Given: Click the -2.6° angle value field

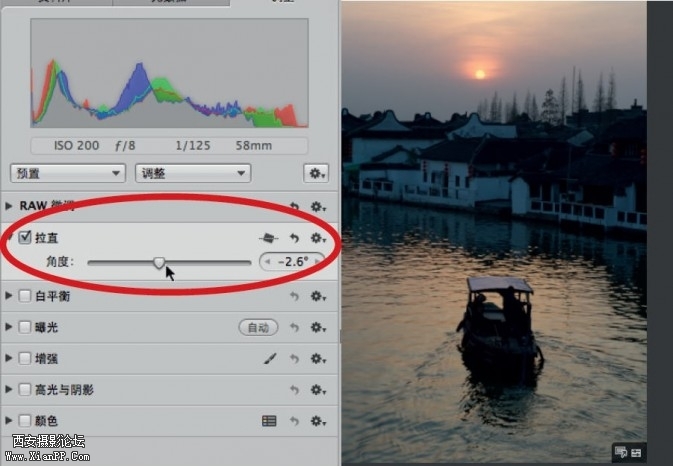Looking at the screenshot, I should (x=293, y=262).
